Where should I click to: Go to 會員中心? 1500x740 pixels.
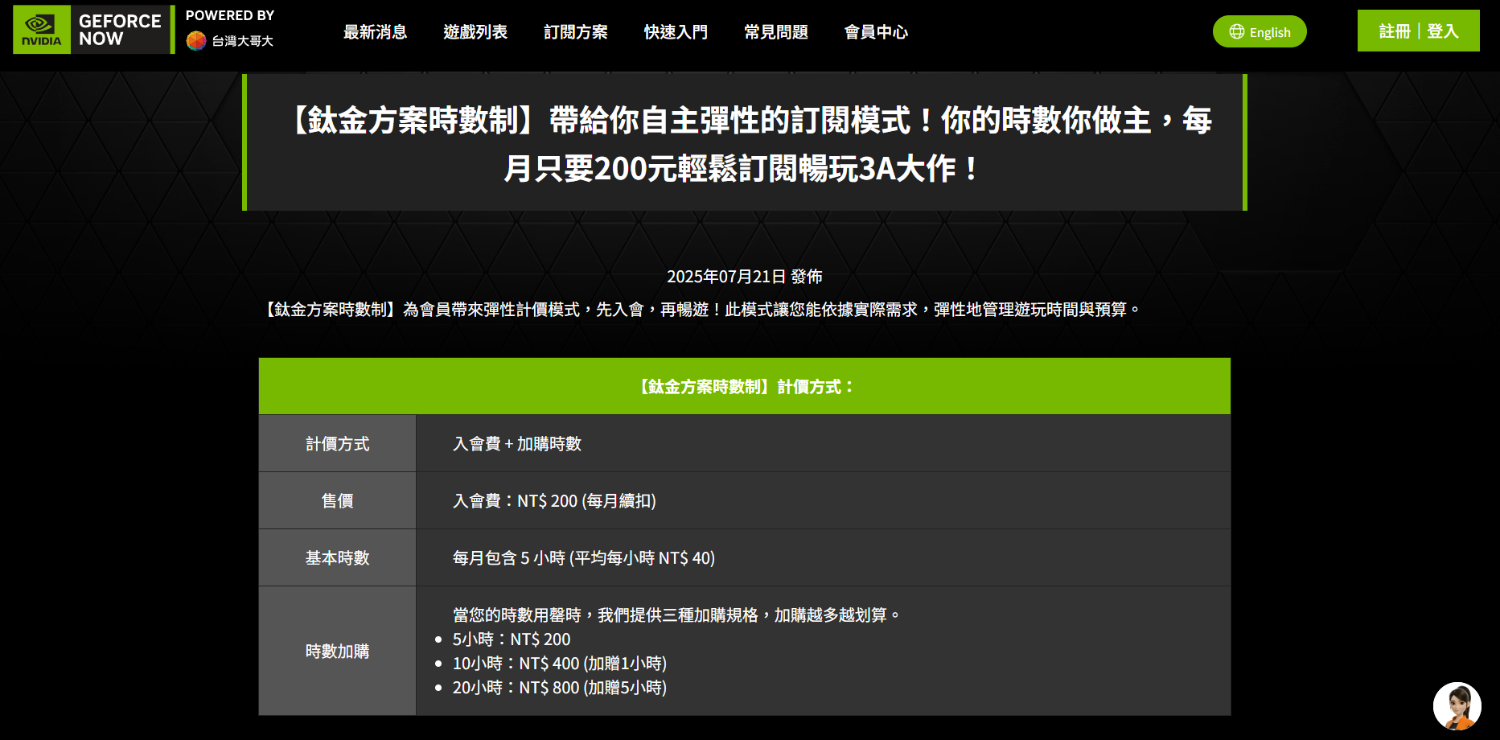(x=876, y=32)
